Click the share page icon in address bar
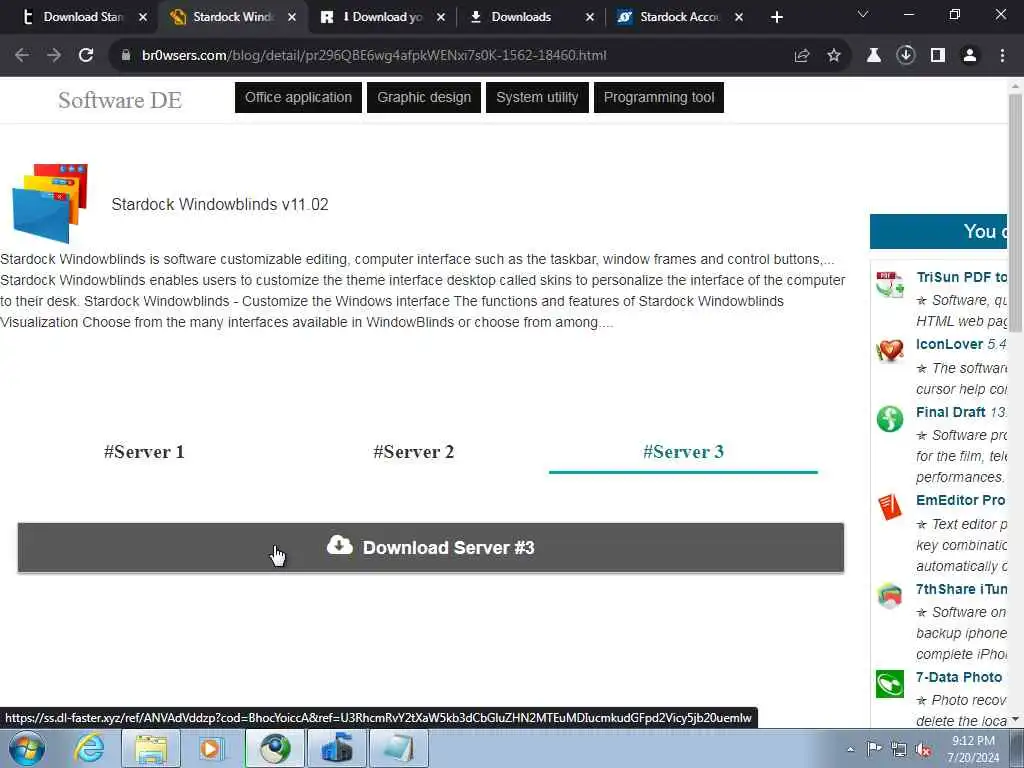Screen dimensions: 1024x768 point(802,56)
